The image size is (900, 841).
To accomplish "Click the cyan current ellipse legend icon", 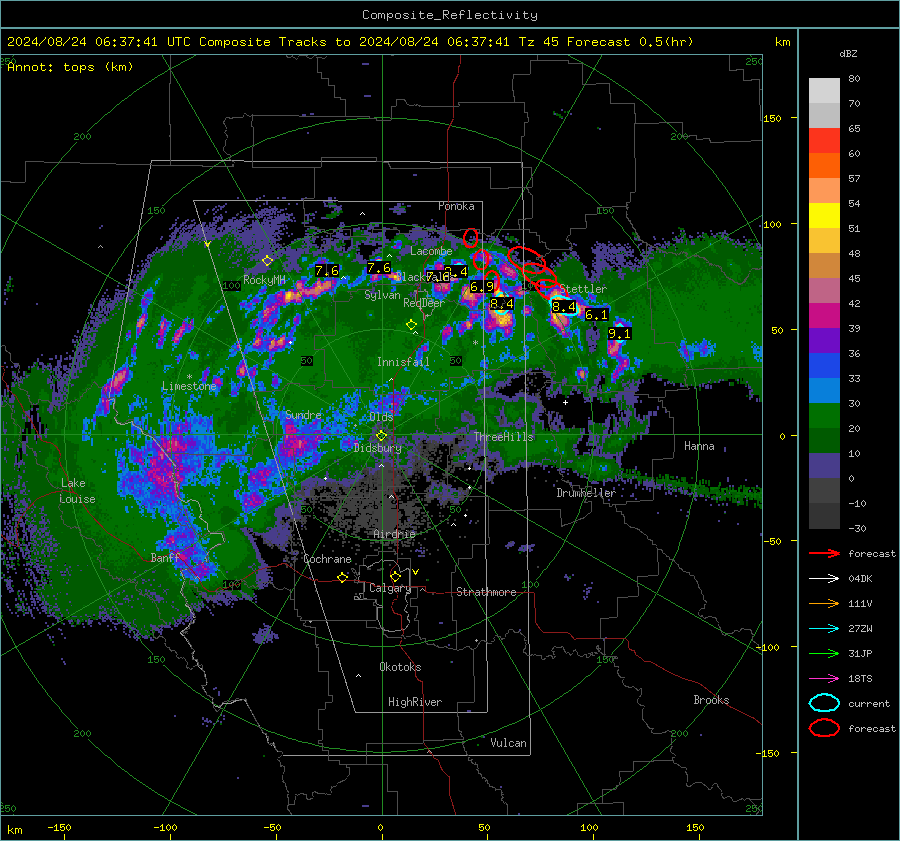I will coord(824,703).
